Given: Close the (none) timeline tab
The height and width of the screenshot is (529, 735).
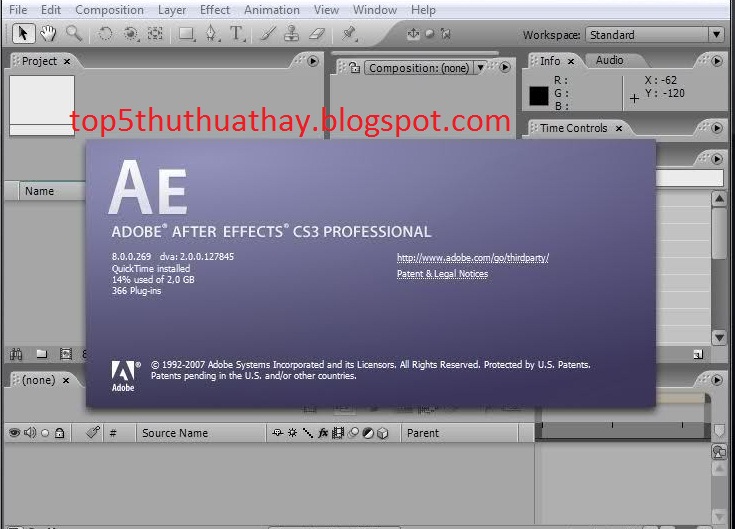Looking at the screenshot, I should 66,380.
